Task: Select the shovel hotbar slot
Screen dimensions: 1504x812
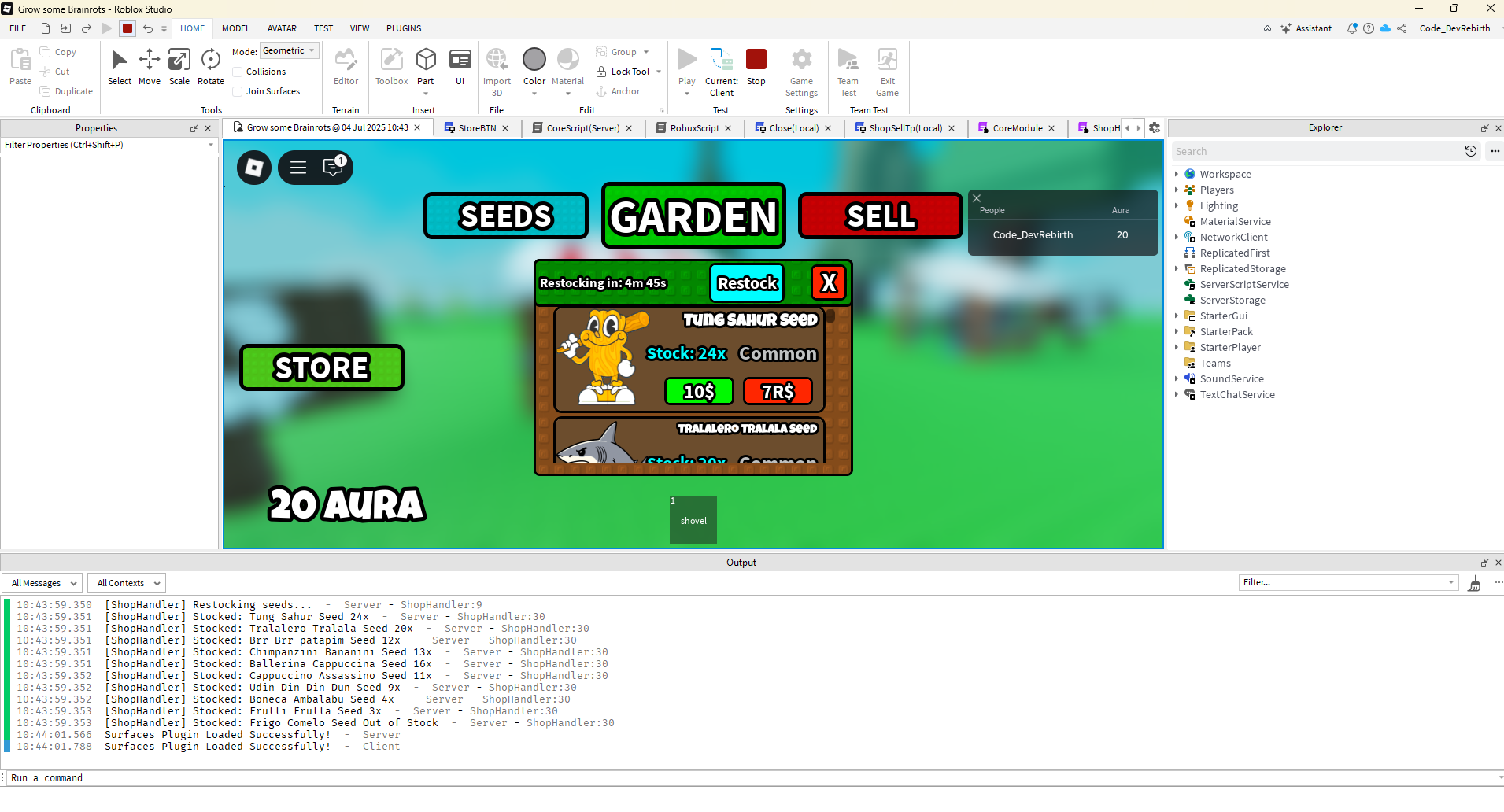Action: 693,520
